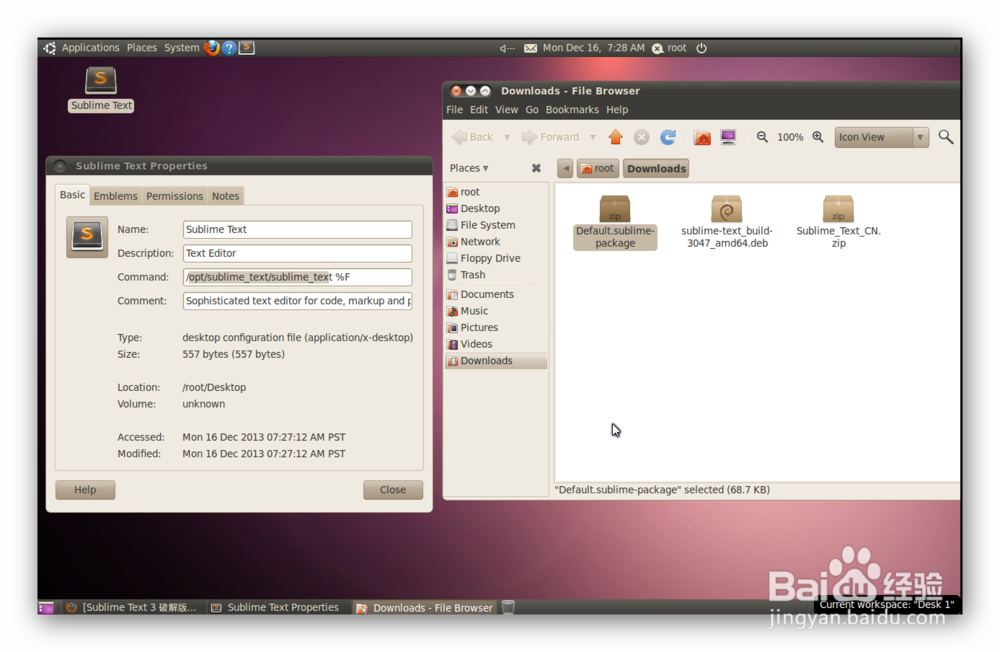Select sublime-text_build-3047_amd64.deb file

click(726, 222)
